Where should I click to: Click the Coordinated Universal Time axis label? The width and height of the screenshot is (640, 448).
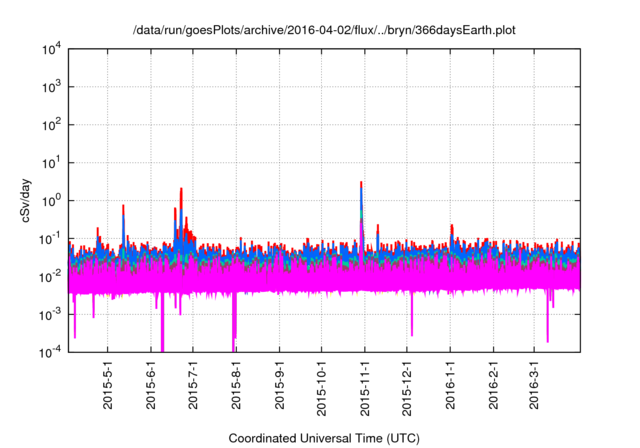(x=324, y=438)
